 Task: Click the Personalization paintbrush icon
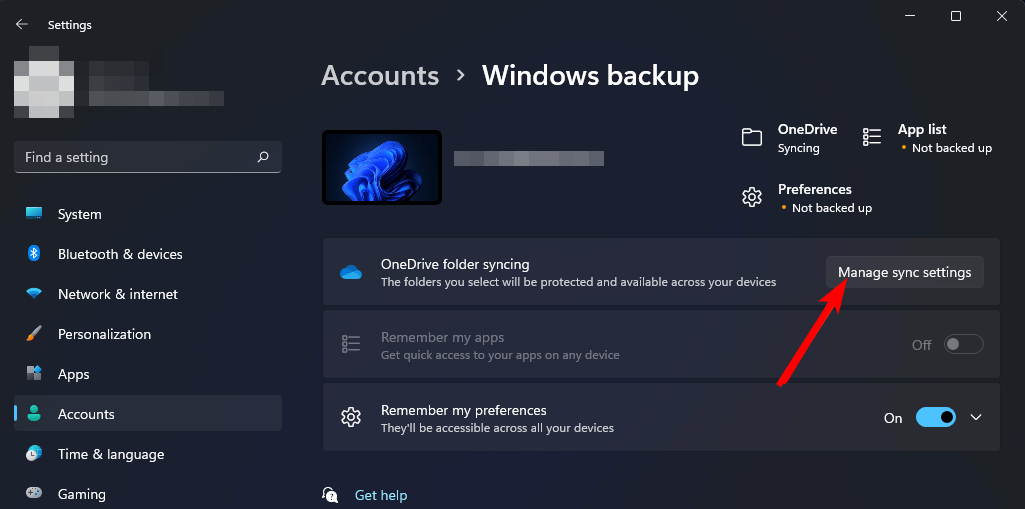(34, 334)
